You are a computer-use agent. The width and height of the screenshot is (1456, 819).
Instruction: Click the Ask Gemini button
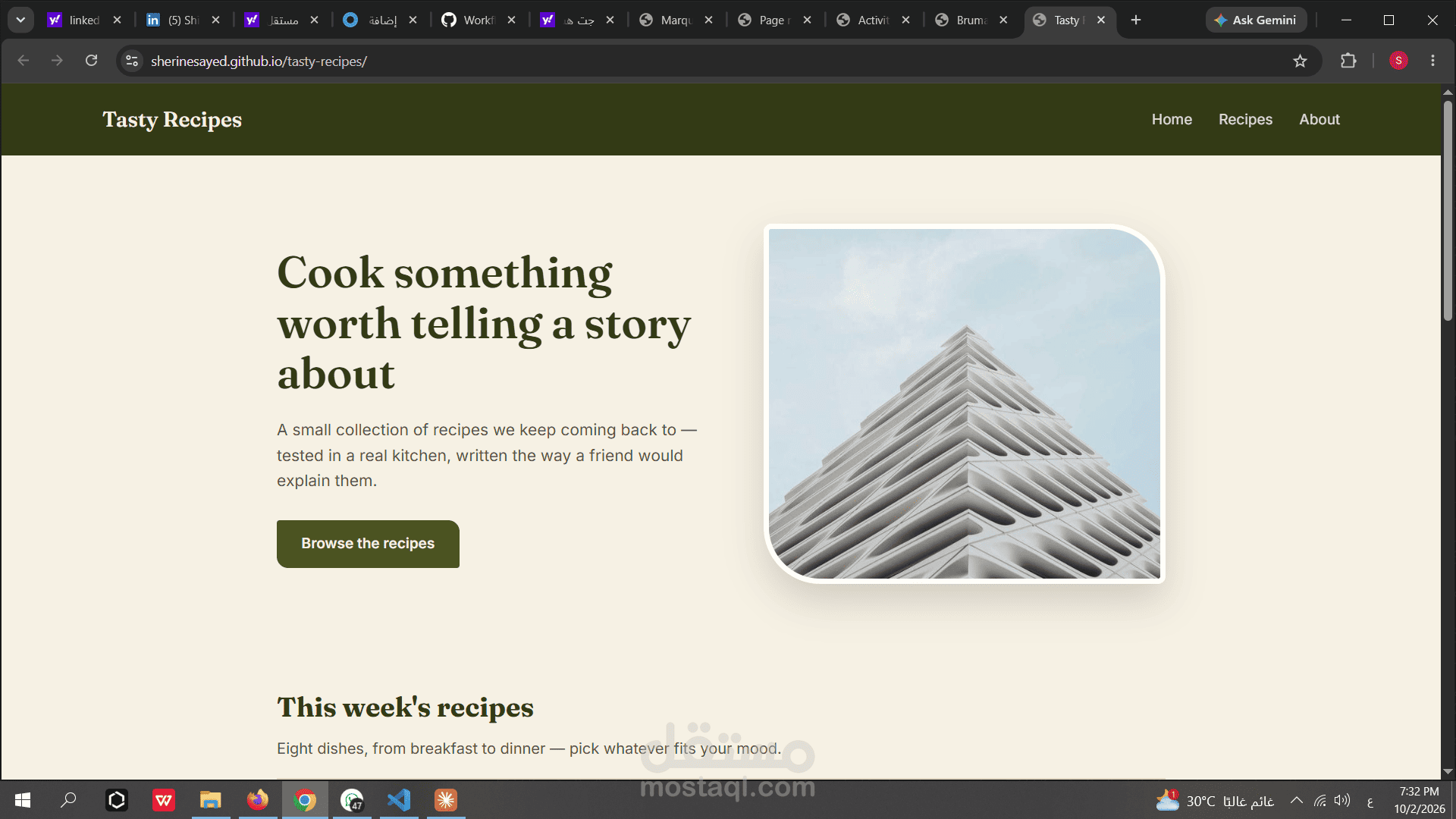1256,20
